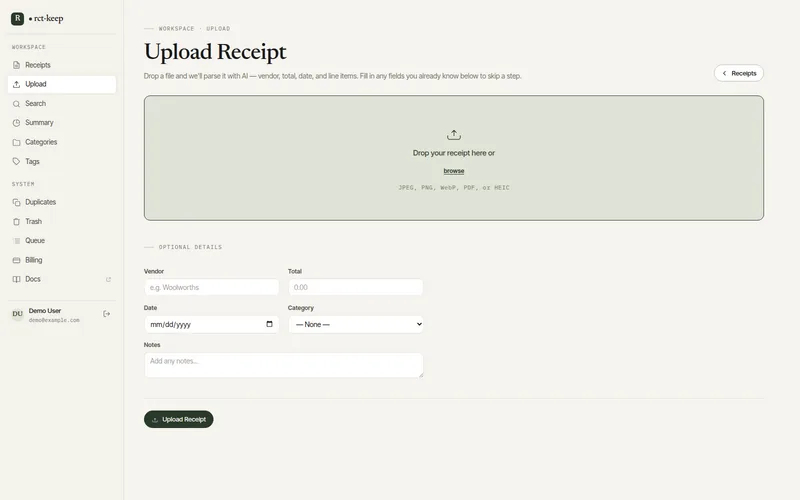
Task: Click the Notes text area corner handle
Action: (421, 375)
